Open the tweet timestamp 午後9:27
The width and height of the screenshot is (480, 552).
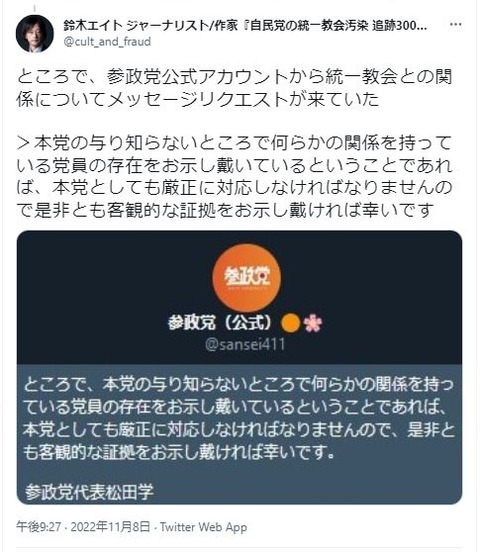click(38, 527)
